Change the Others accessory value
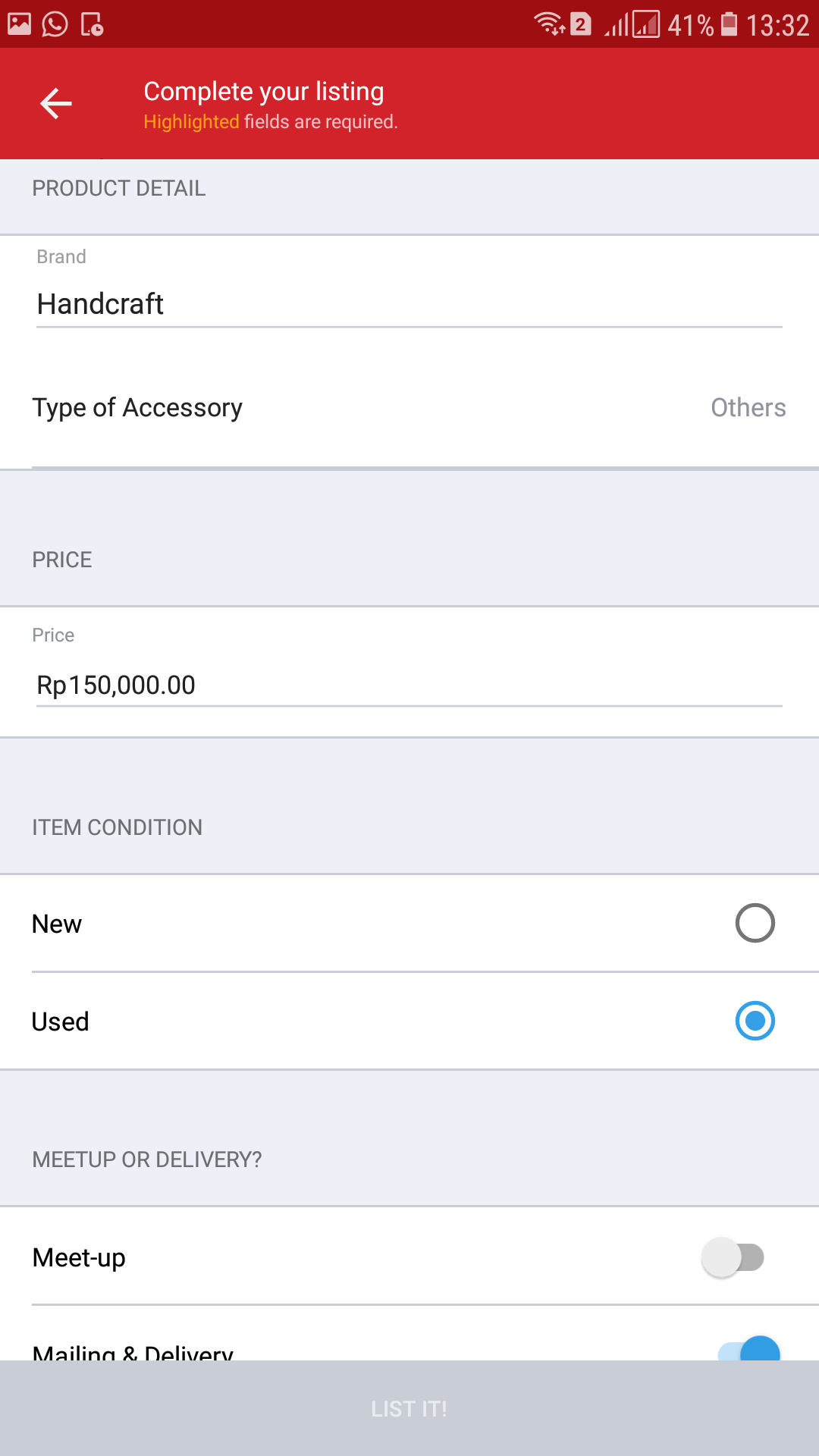 coord(748,408)
